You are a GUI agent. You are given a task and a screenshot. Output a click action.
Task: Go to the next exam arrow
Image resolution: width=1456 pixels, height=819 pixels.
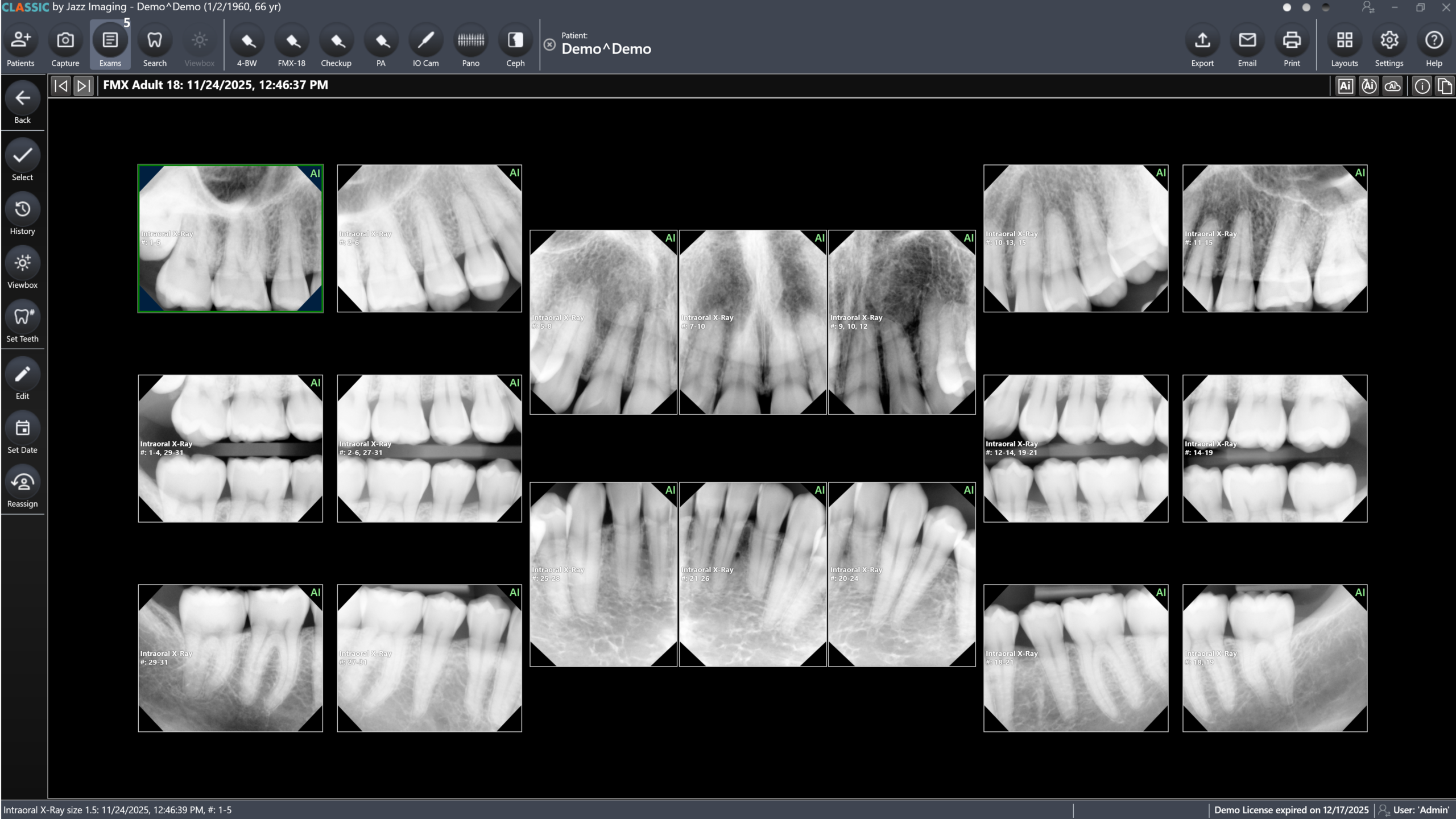83,86
